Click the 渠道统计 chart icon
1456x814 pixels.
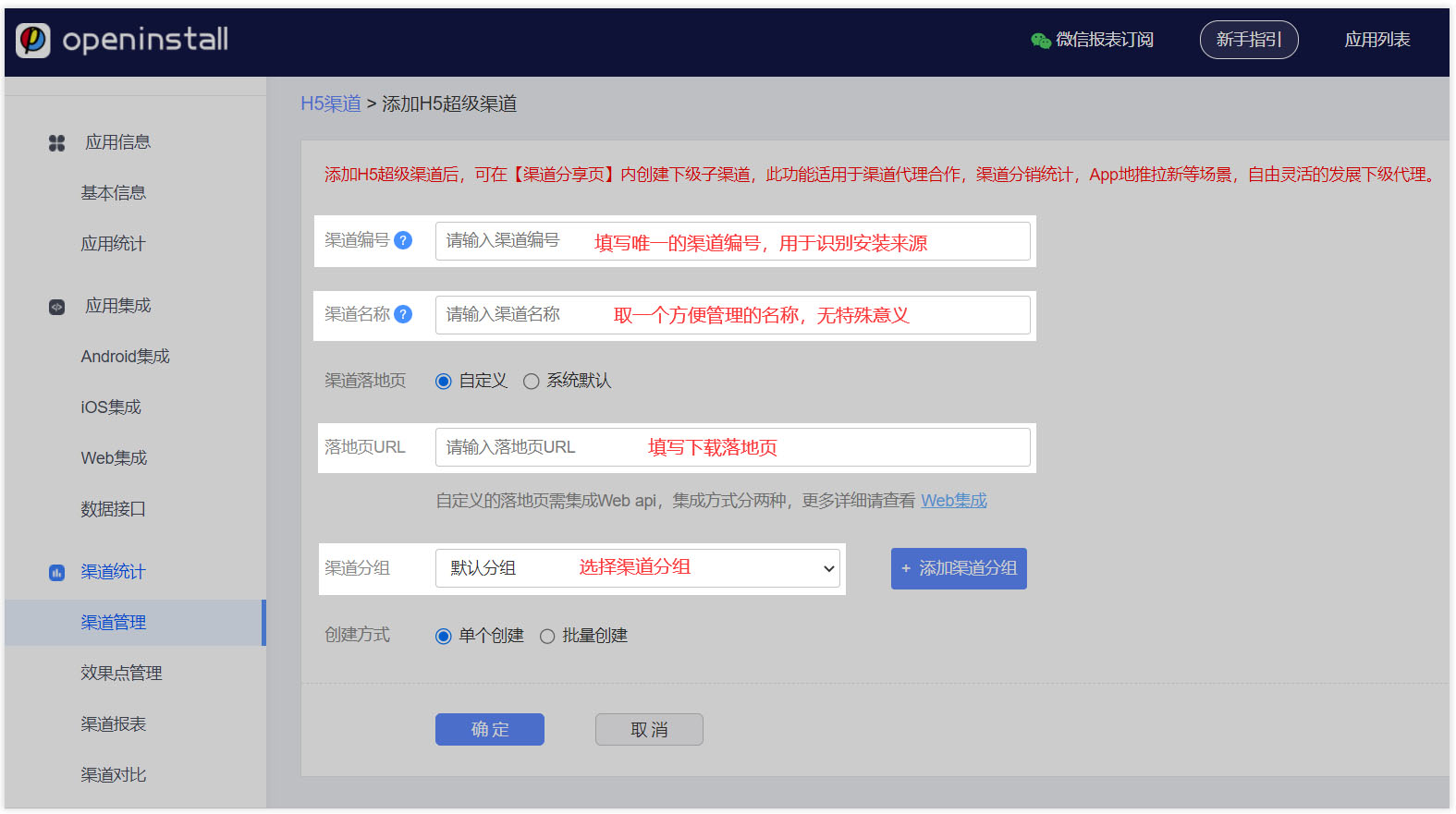tap(57, 573)
